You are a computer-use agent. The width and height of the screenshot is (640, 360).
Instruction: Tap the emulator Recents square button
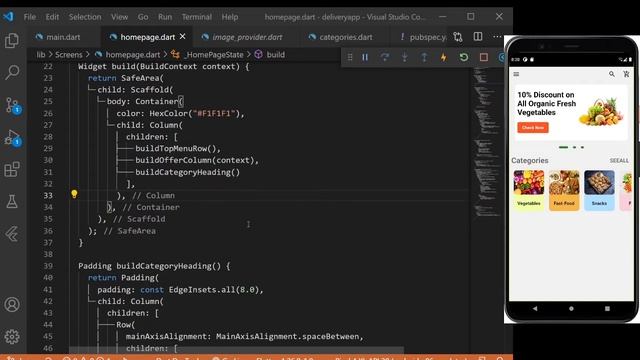[607, 309]
